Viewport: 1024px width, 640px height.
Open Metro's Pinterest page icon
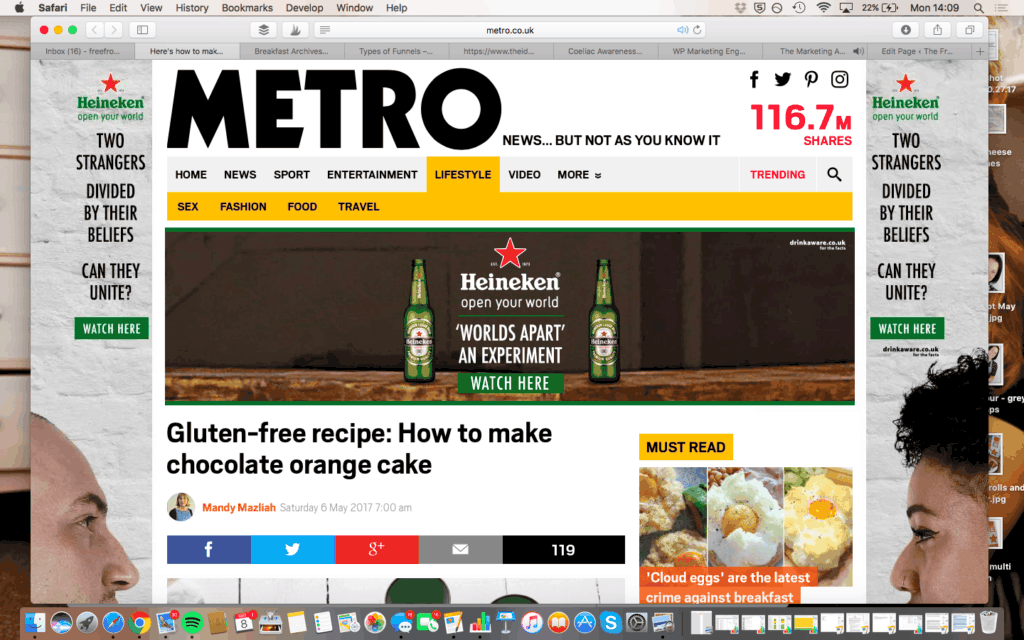click(x=811, y=79)
